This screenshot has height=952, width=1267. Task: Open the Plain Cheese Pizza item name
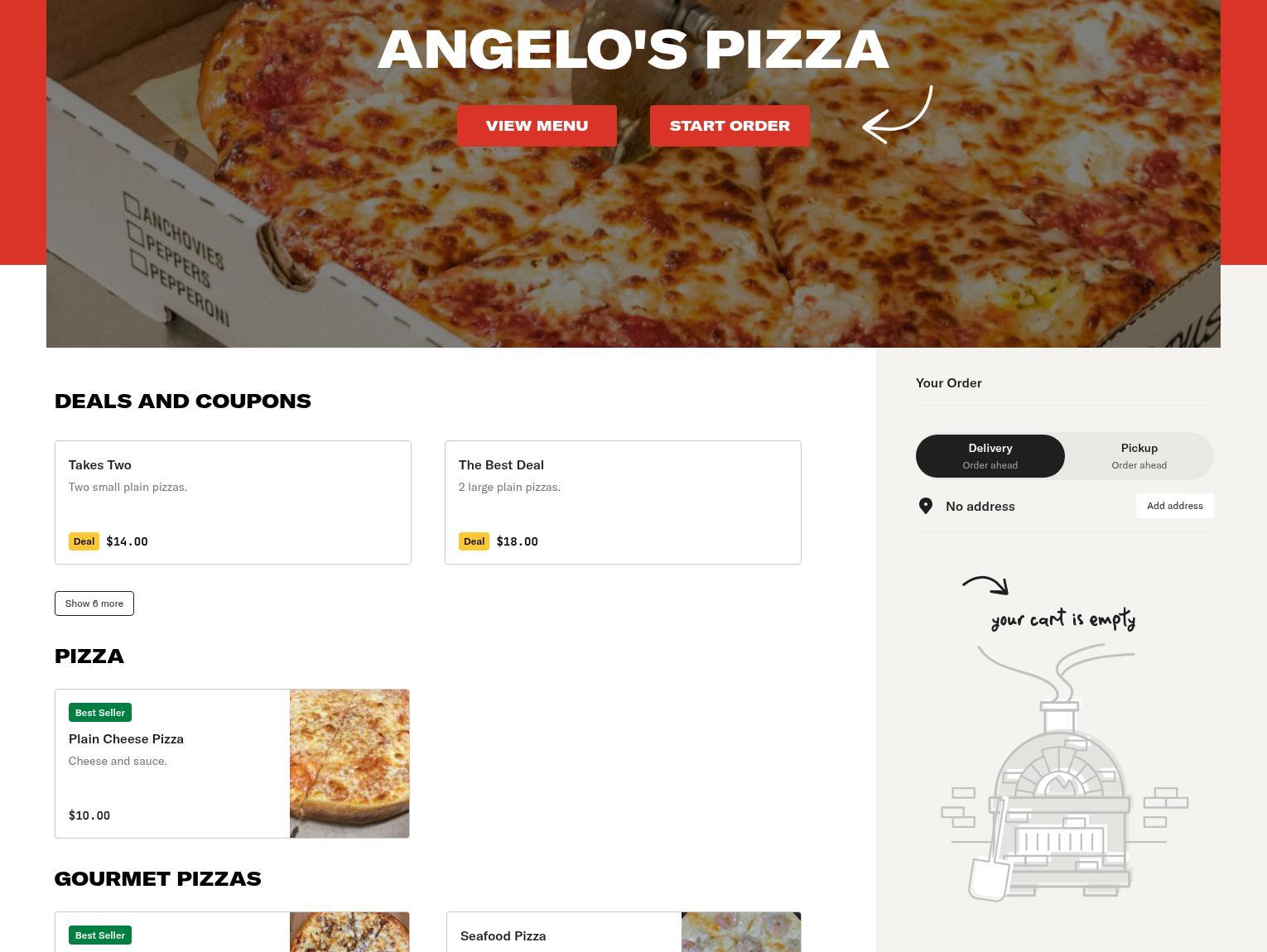point(126,739)
